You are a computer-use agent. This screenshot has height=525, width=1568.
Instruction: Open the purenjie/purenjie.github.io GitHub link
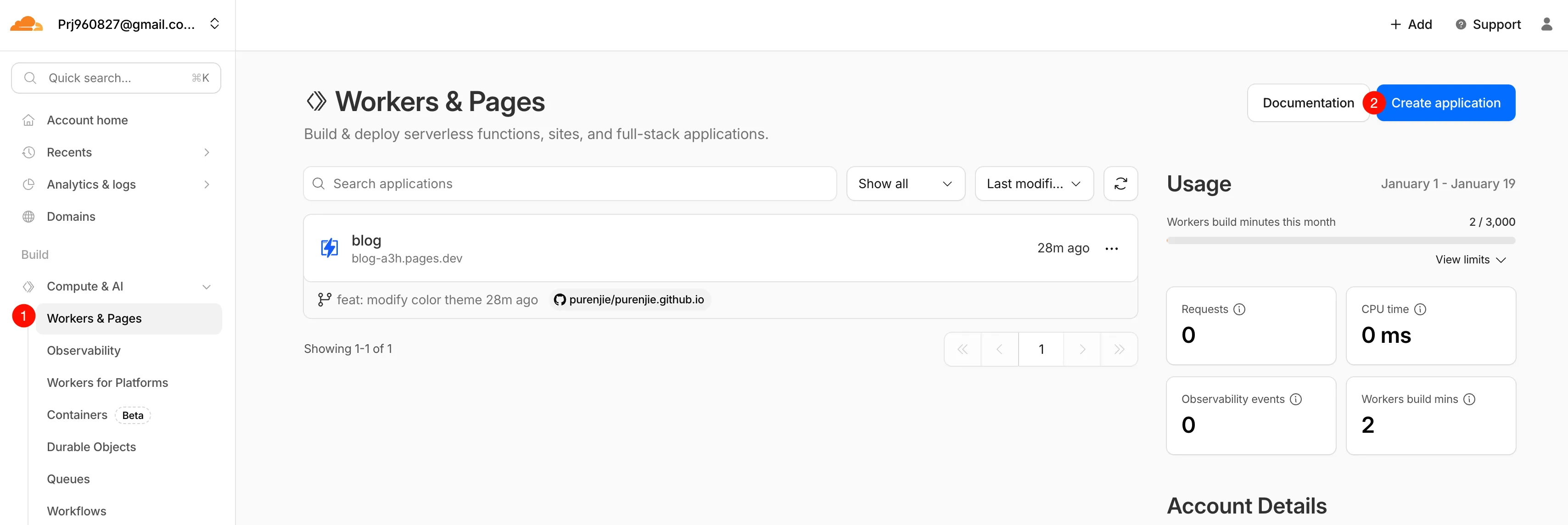[629, 299]
